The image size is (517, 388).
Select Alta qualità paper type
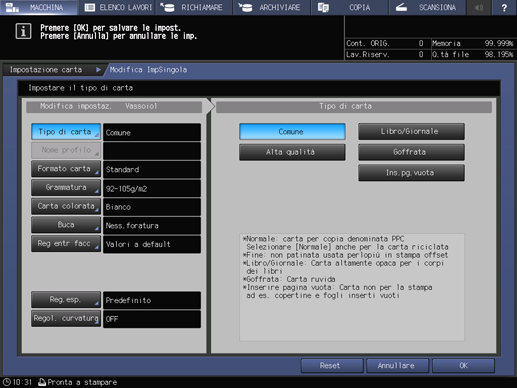(x=292, y=152)
